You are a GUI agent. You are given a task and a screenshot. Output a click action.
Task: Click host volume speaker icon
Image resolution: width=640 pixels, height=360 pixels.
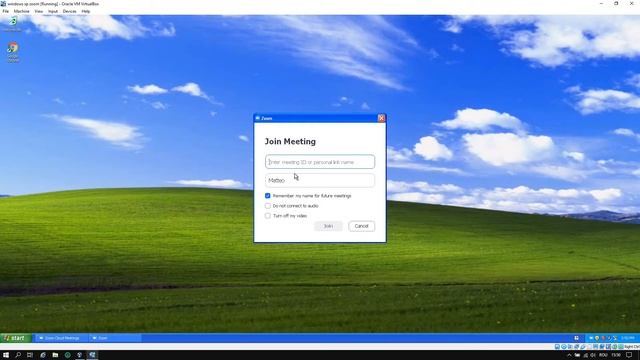tap(593, 356)
